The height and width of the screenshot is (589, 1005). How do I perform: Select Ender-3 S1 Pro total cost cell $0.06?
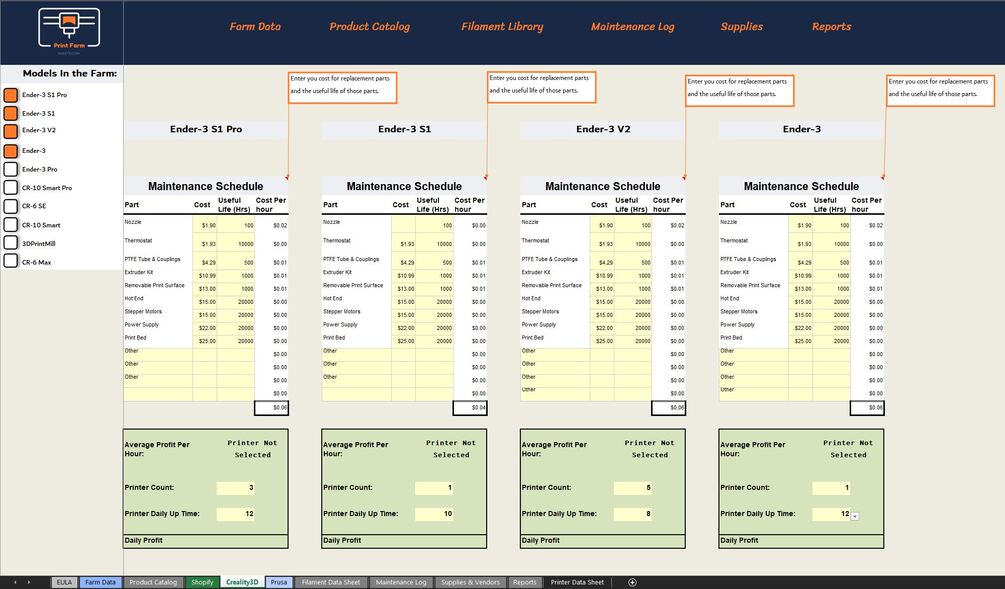tap(272, 408)
